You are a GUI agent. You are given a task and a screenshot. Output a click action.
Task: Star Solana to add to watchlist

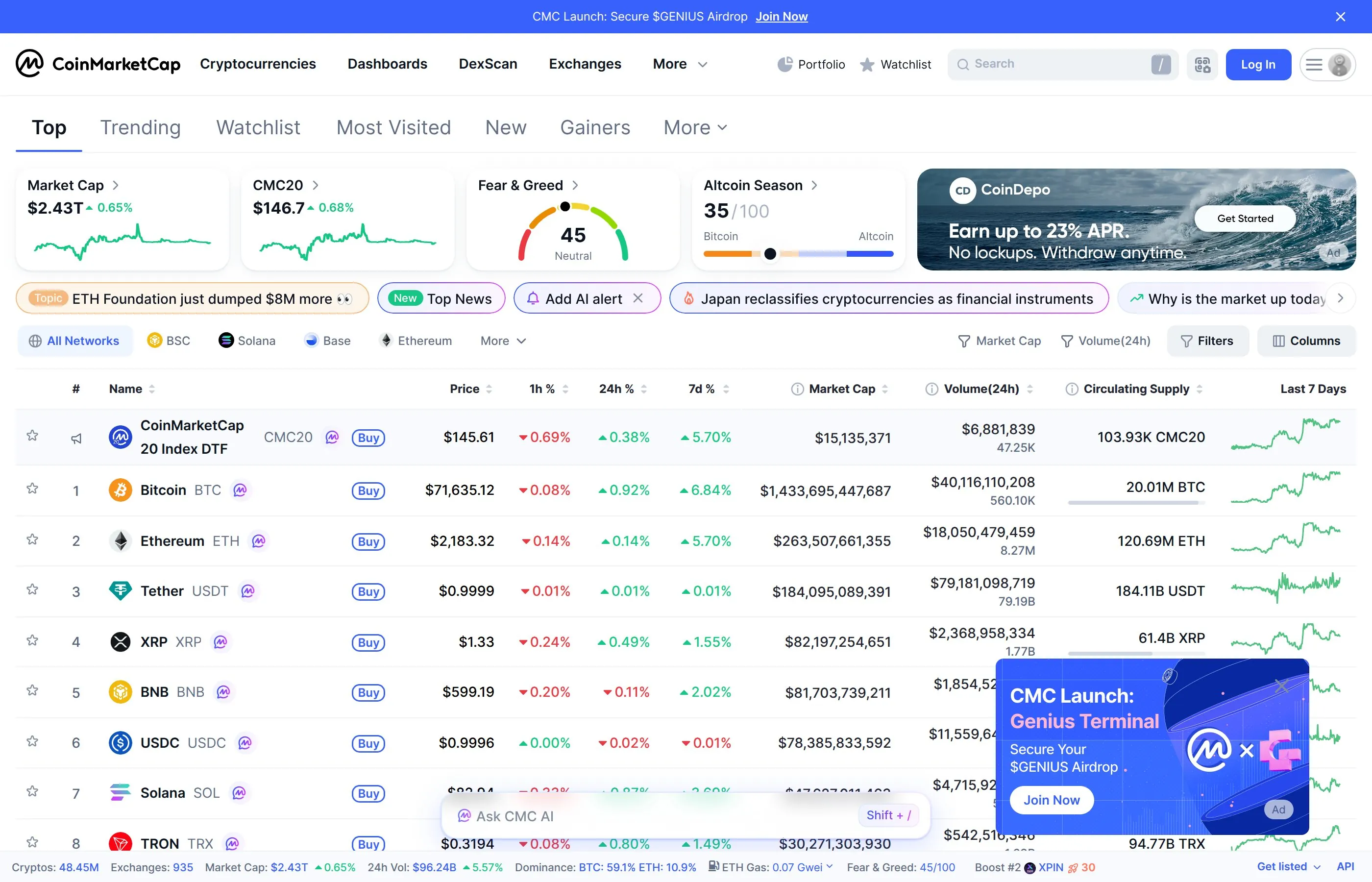[x=33, y=791]
